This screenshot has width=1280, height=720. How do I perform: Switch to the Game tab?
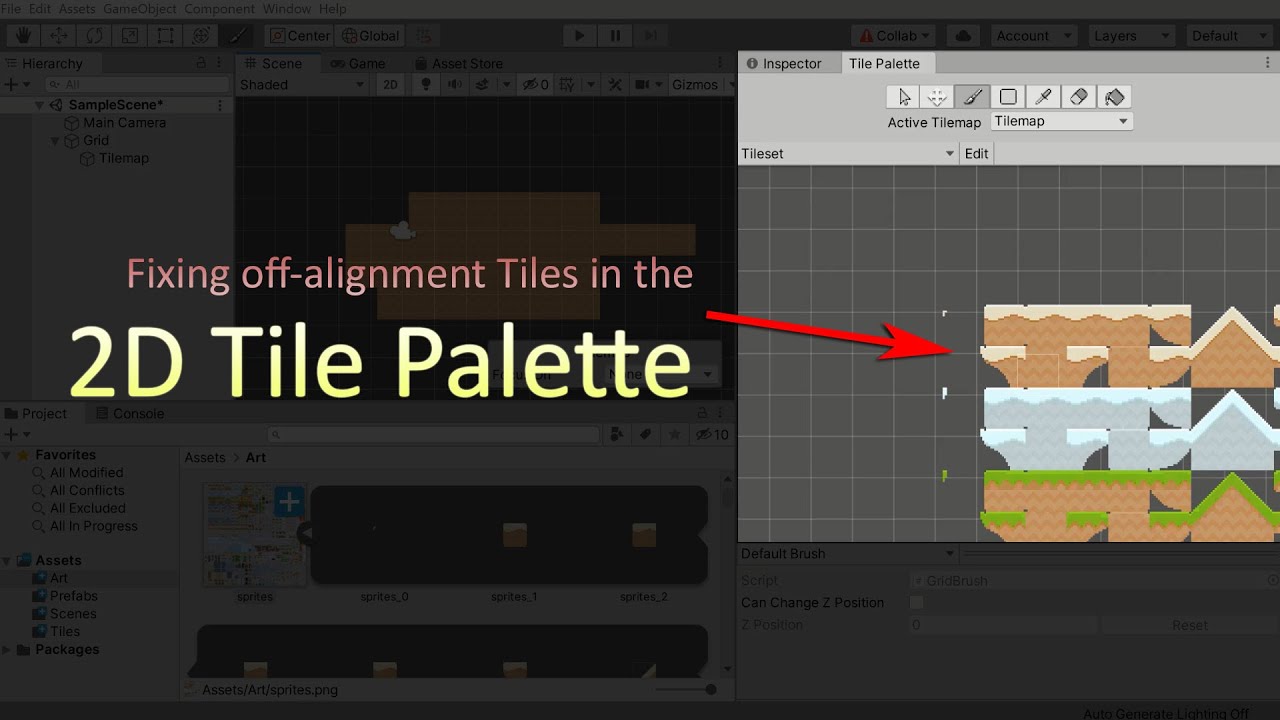pyautogui.click(x=357, y=63)
